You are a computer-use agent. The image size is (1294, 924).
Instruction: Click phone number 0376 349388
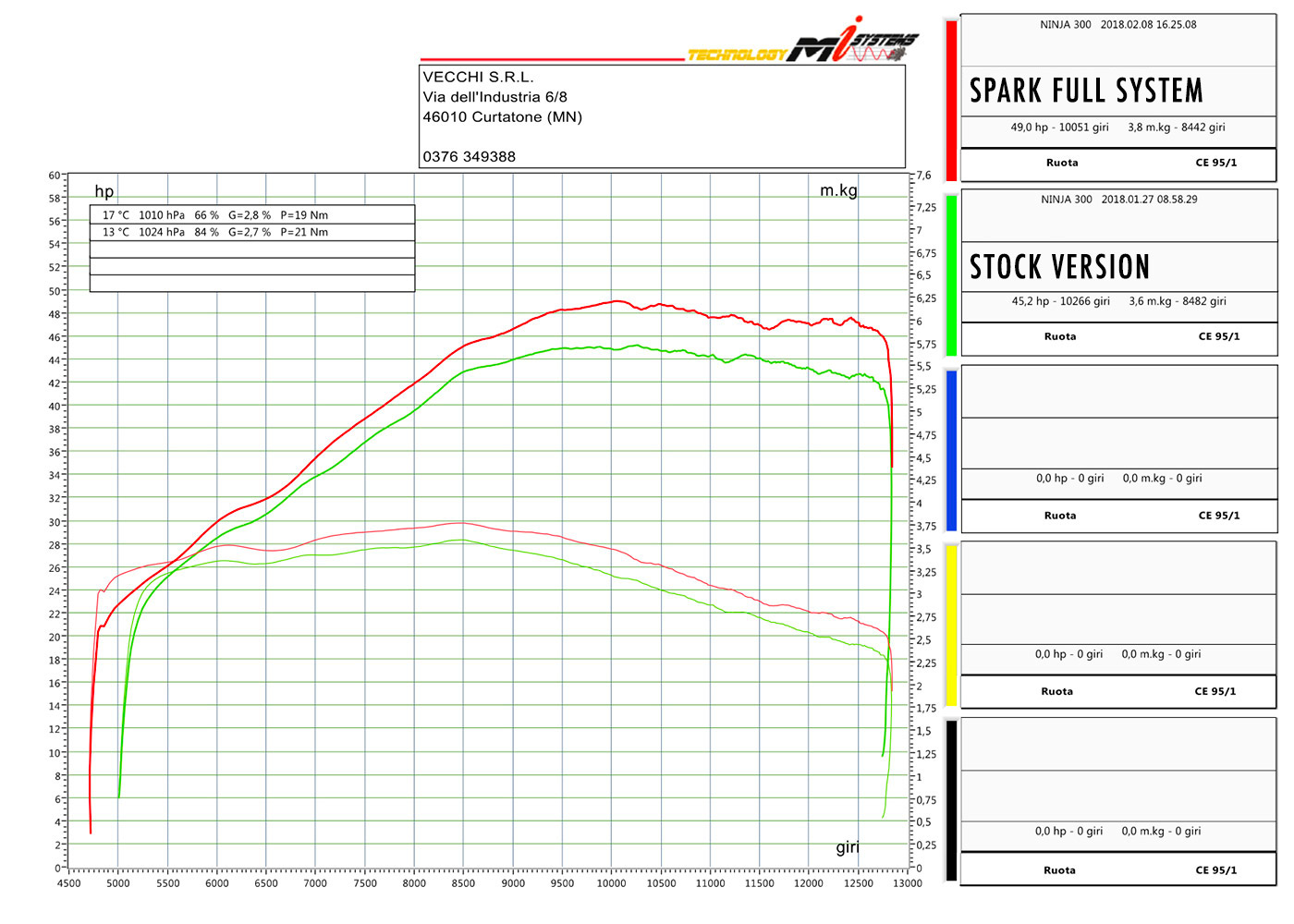[x=469, y=157]
